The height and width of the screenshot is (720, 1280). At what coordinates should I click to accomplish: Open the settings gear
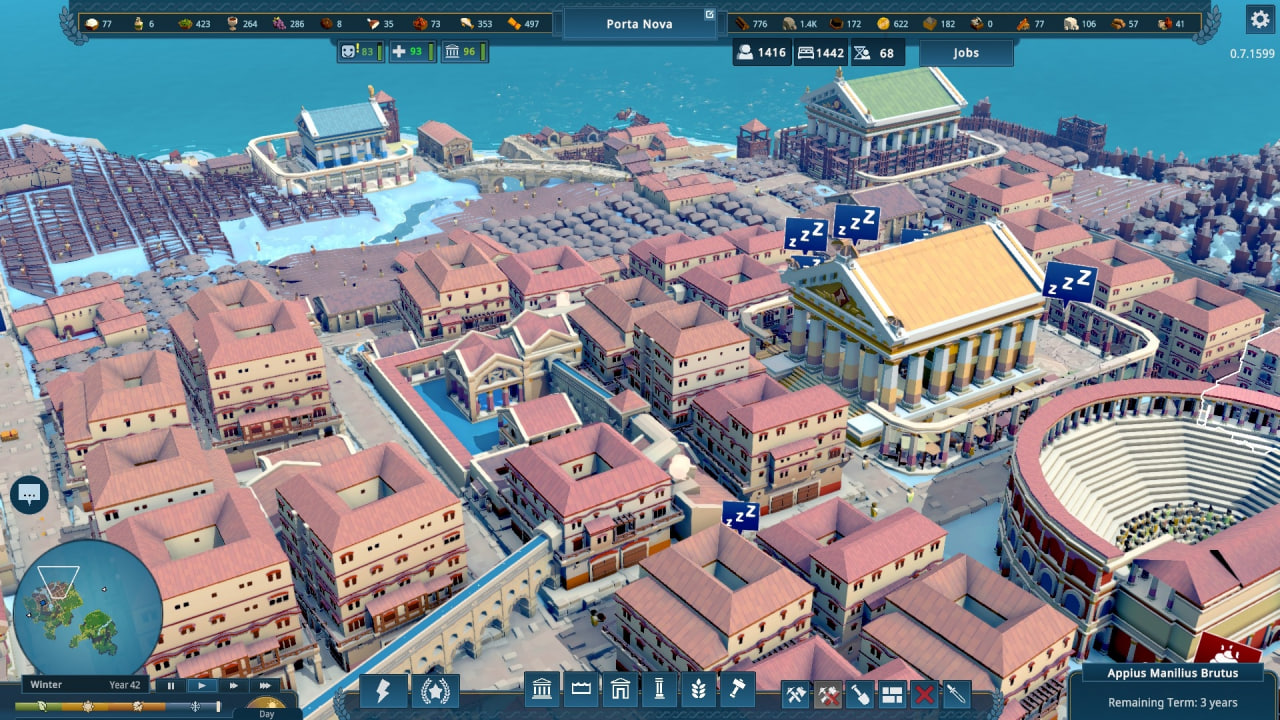(x=1259, y=19)
